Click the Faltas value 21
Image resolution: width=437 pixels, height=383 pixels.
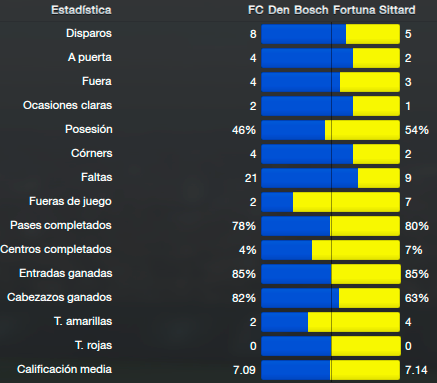tap(251, 178)
